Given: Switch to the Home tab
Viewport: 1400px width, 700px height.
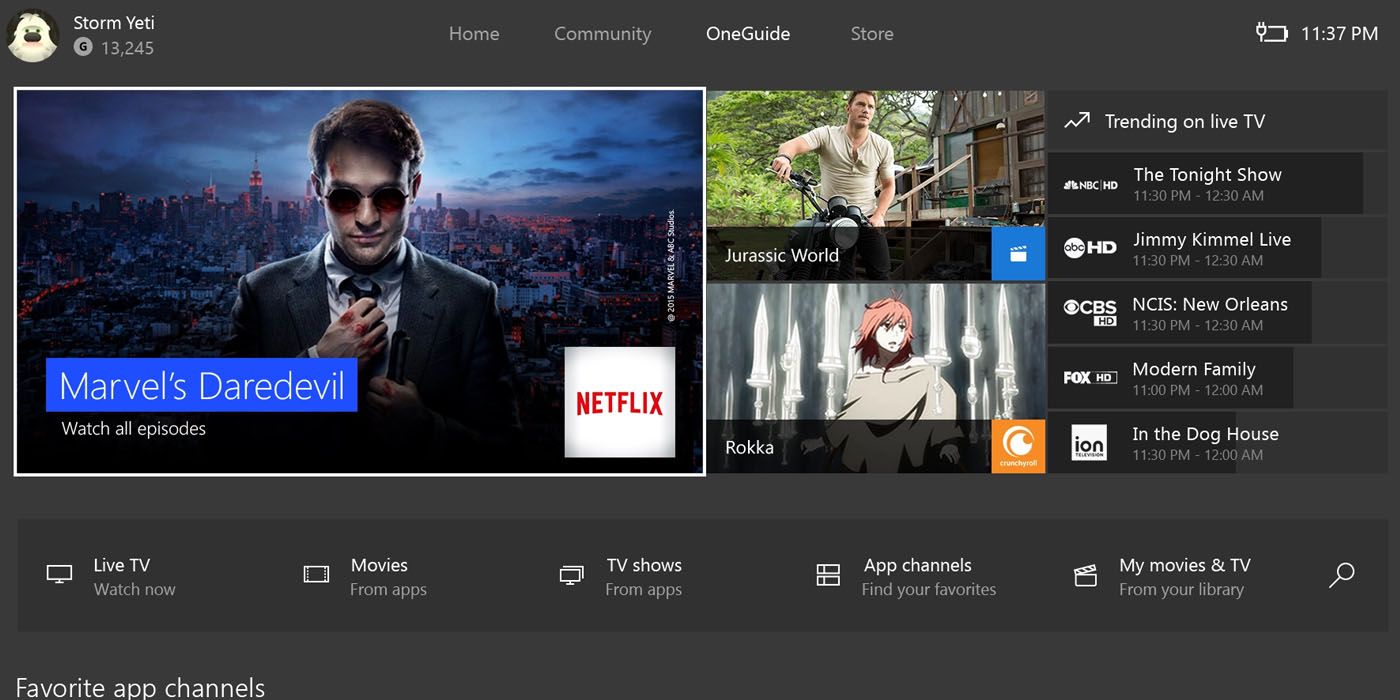Looking at the screenshot, I should (x=473, y=33).
